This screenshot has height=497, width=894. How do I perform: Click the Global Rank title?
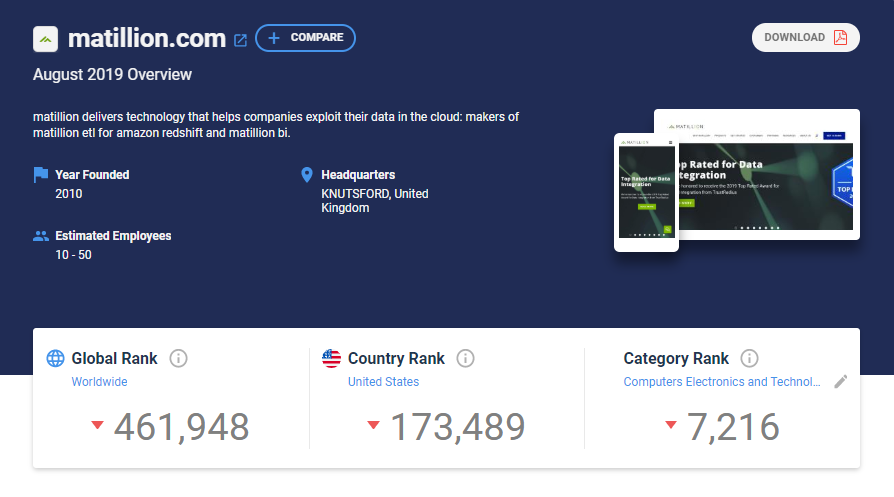tap(114, 359)
